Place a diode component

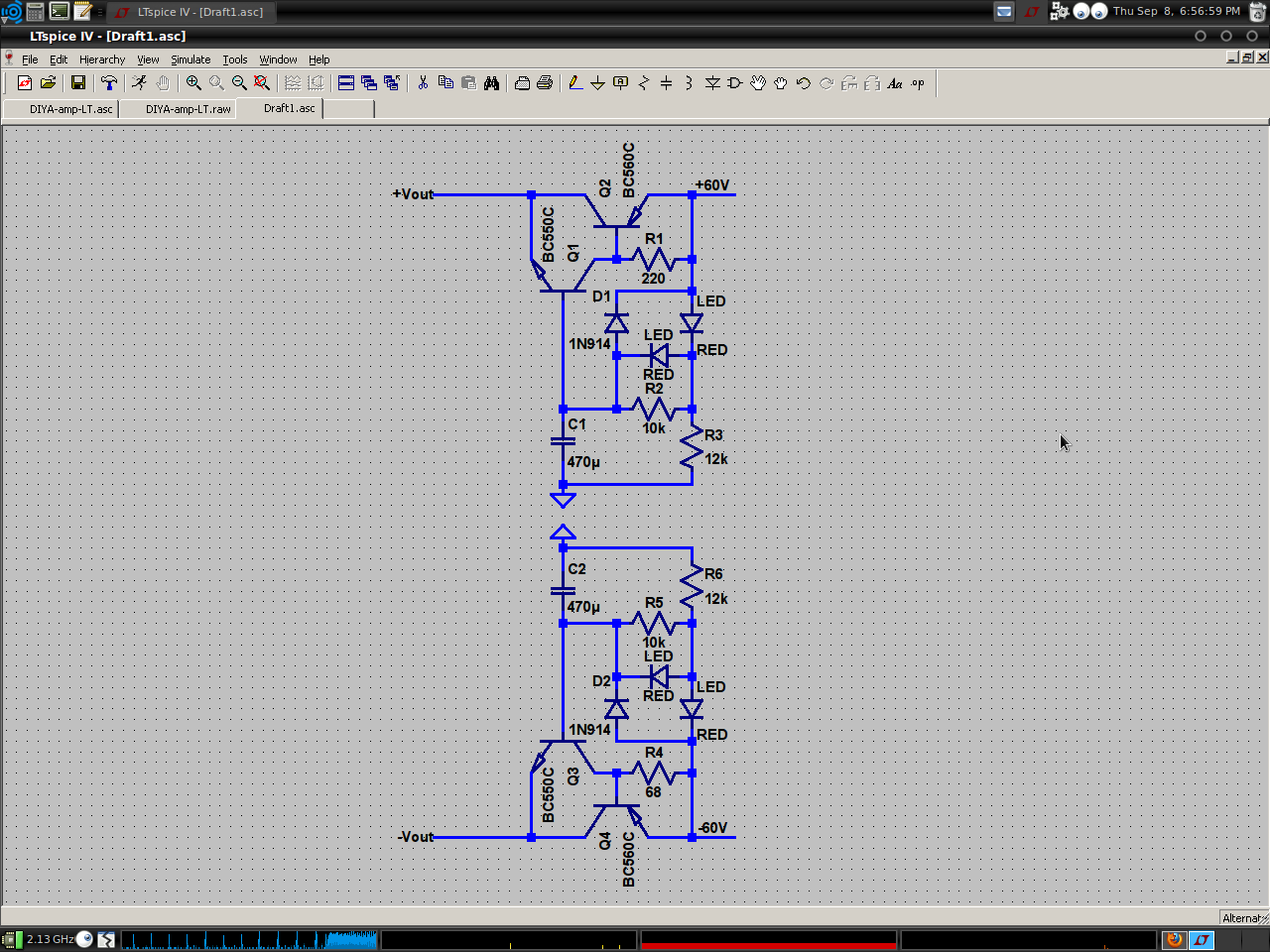[712, 83]
